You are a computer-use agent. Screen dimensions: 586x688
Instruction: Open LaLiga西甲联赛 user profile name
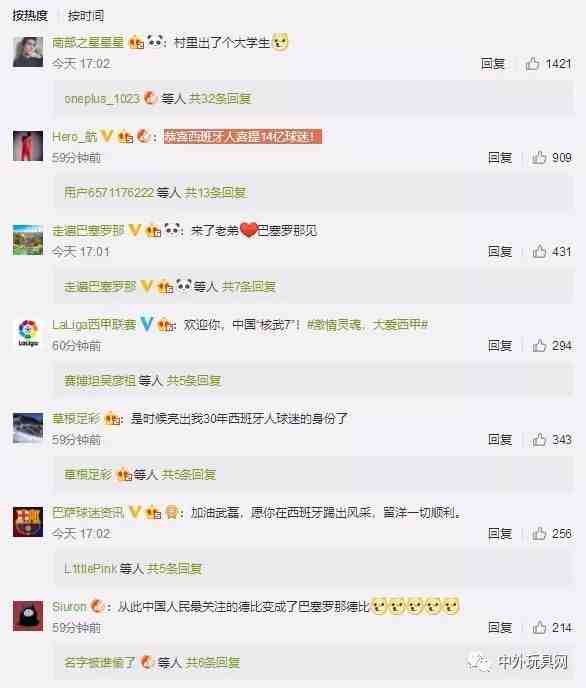click(x=94, y=325)
